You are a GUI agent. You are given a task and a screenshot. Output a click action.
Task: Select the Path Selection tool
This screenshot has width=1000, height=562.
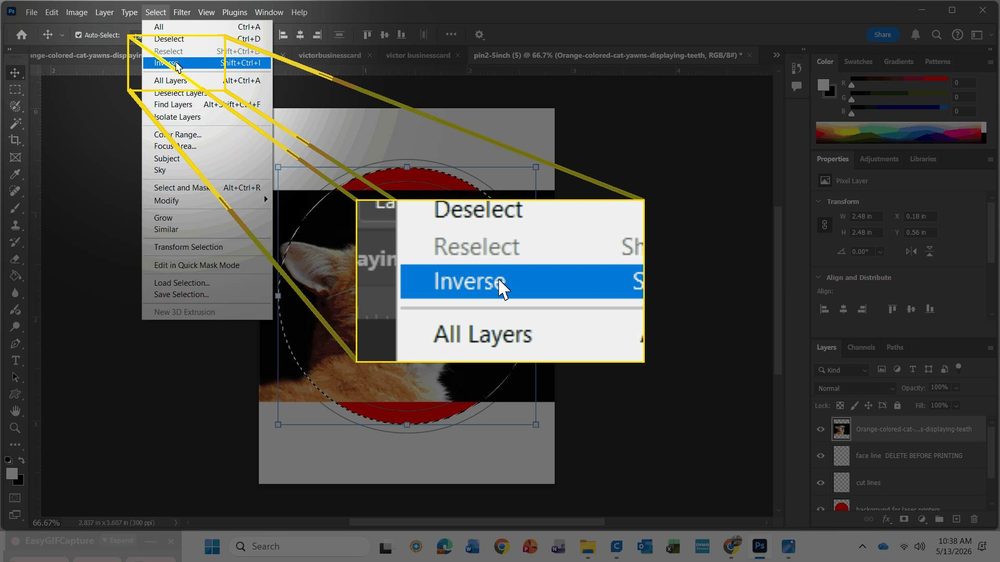15,378
